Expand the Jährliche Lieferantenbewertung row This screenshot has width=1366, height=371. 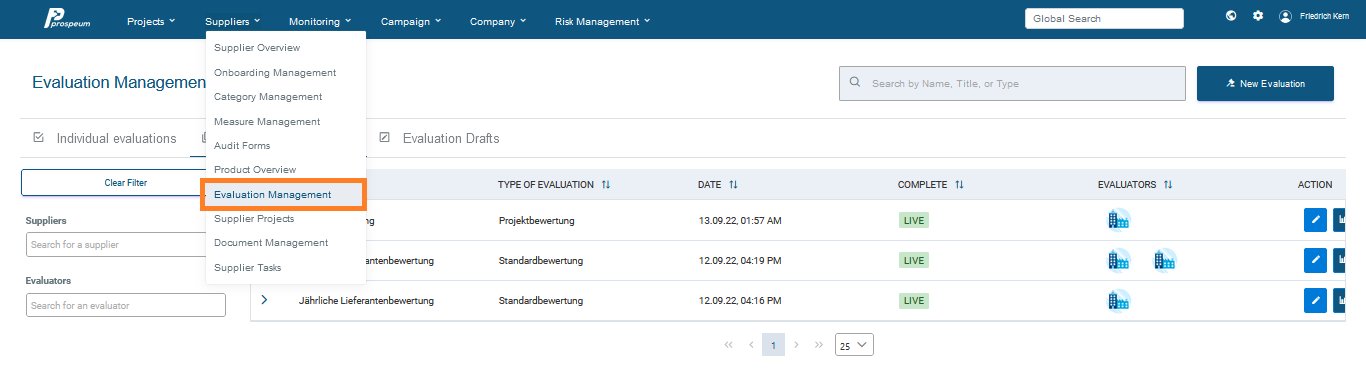265,300
